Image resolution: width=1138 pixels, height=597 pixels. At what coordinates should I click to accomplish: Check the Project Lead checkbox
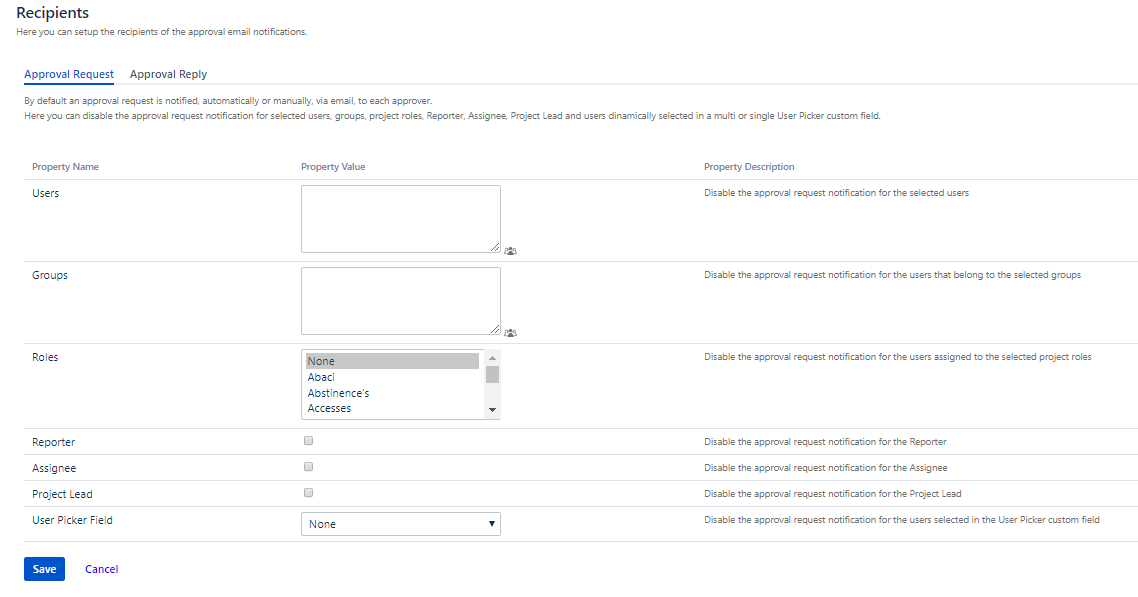308,493
